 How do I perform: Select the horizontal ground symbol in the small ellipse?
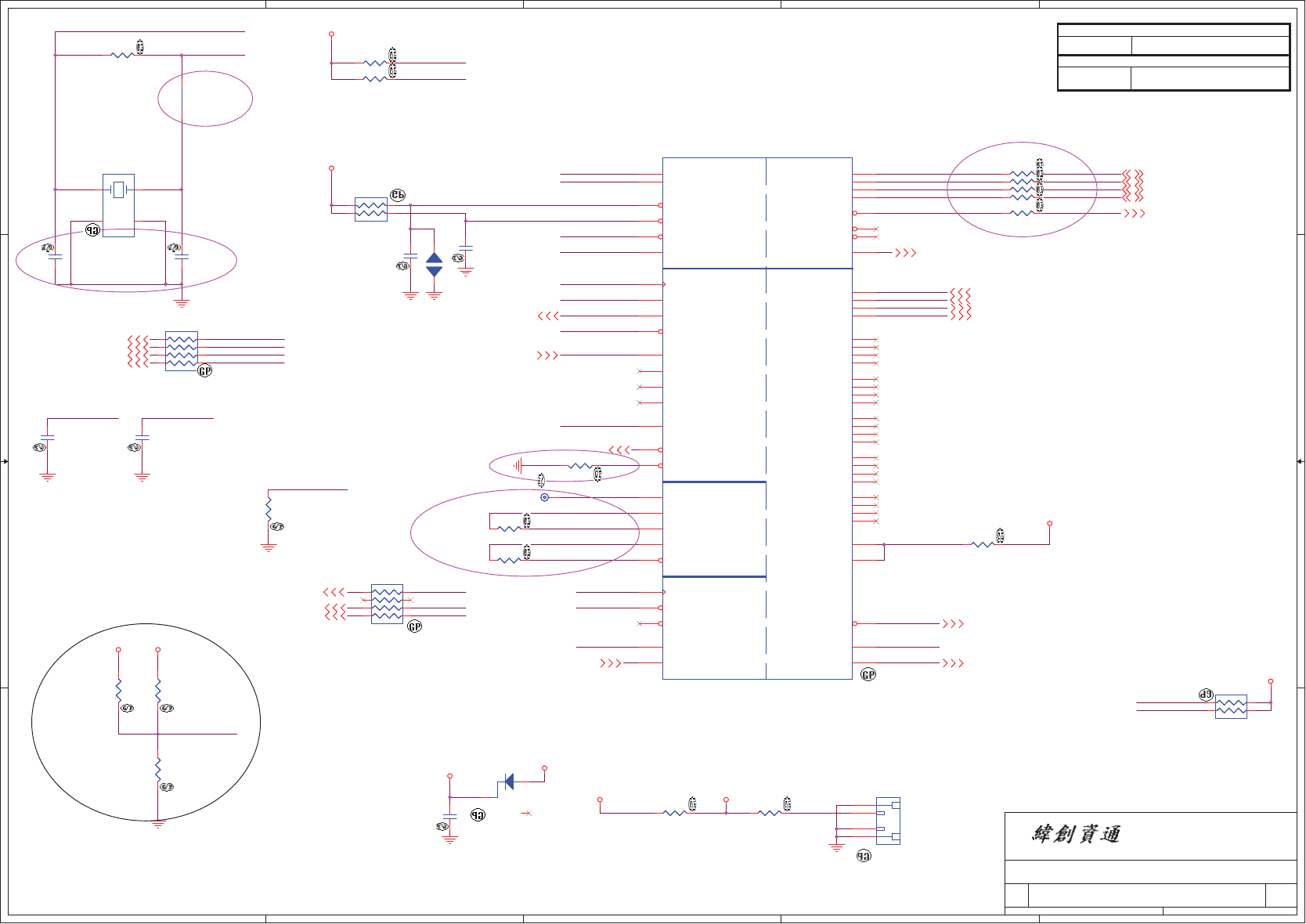(x=518, y=466)
